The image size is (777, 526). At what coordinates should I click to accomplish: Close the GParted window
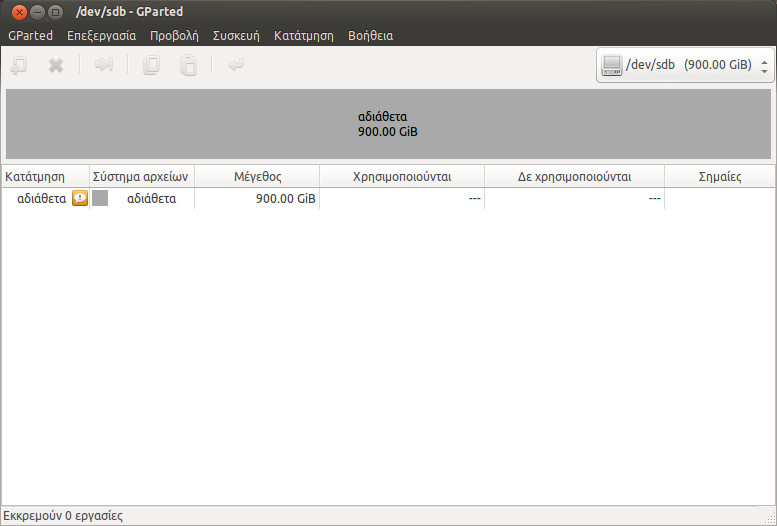coord(19,12)
